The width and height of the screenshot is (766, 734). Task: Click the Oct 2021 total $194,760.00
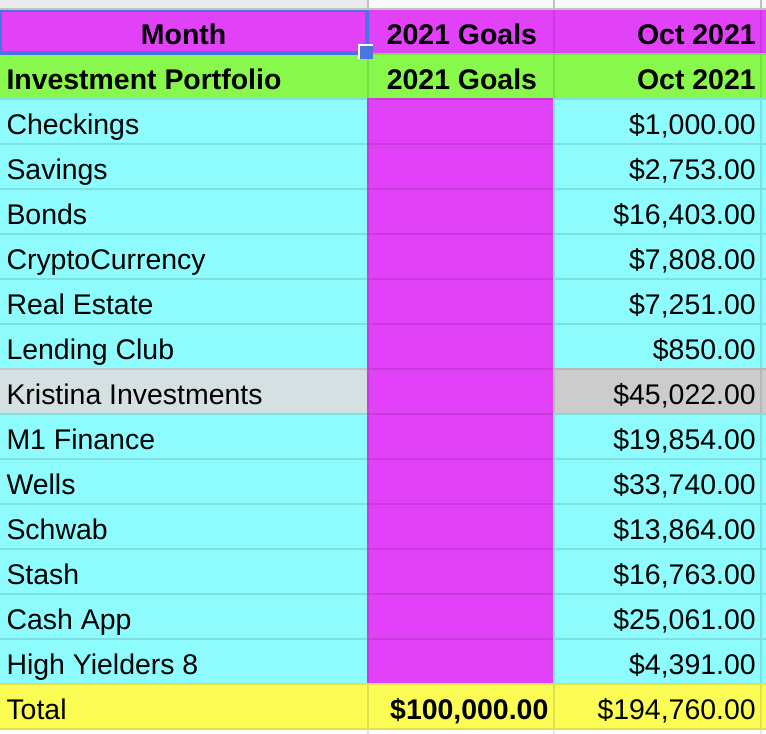pos(659,709)
